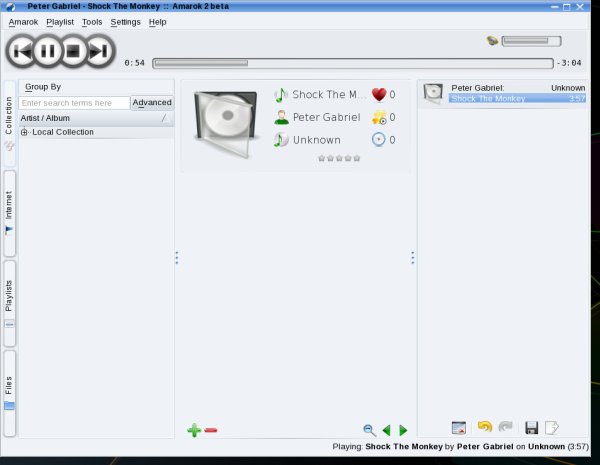Export the playlist document icon

(x=552, y=427)
